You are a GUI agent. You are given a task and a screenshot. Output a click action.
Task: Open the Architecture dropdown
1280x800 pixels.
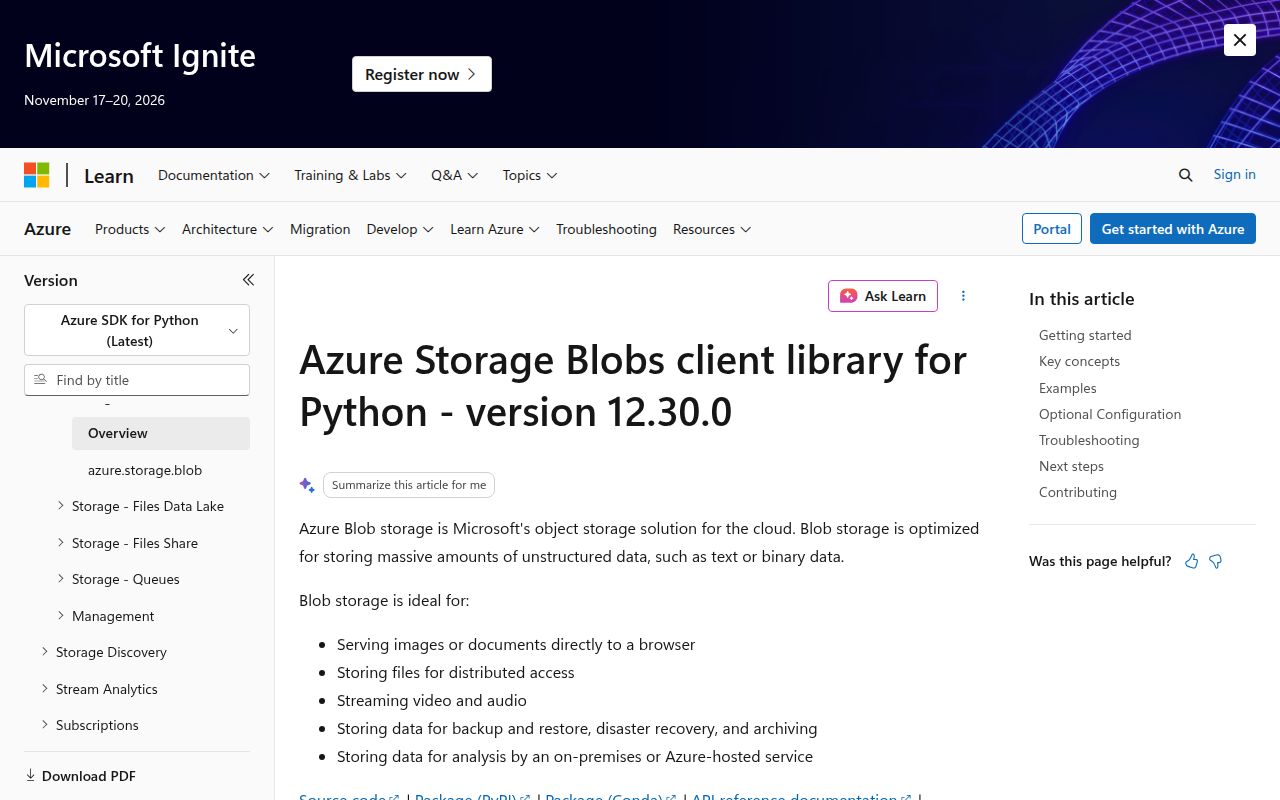(228, 229)
